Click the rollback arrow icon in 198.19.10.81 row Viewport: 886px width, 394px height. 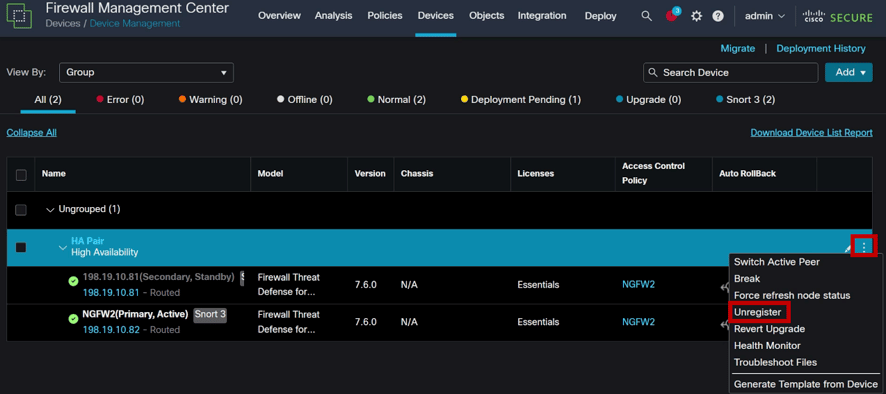point(724,288)
